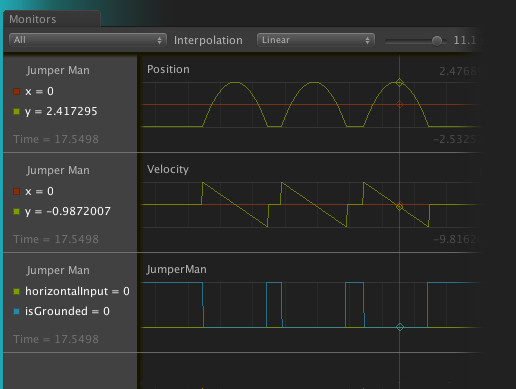Open the Linear interpolation dropdown

click(x=316, y=40)
